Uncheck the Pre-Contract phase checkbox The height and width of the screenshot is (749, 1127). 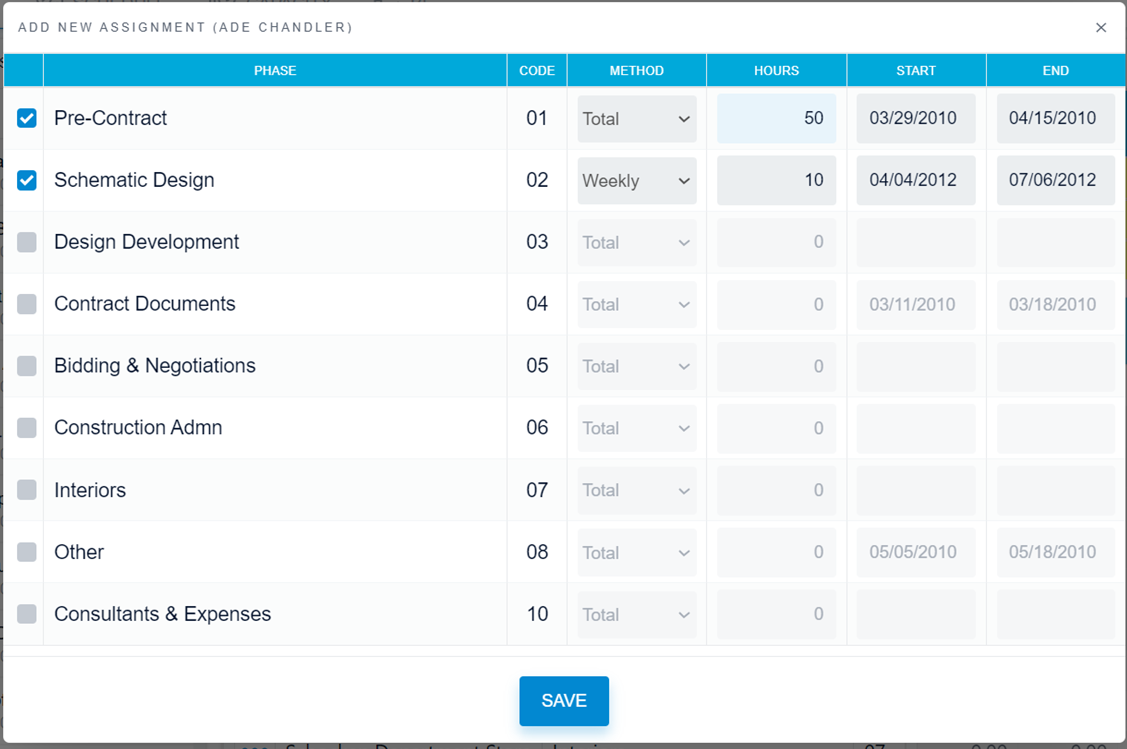pos(26,117)
